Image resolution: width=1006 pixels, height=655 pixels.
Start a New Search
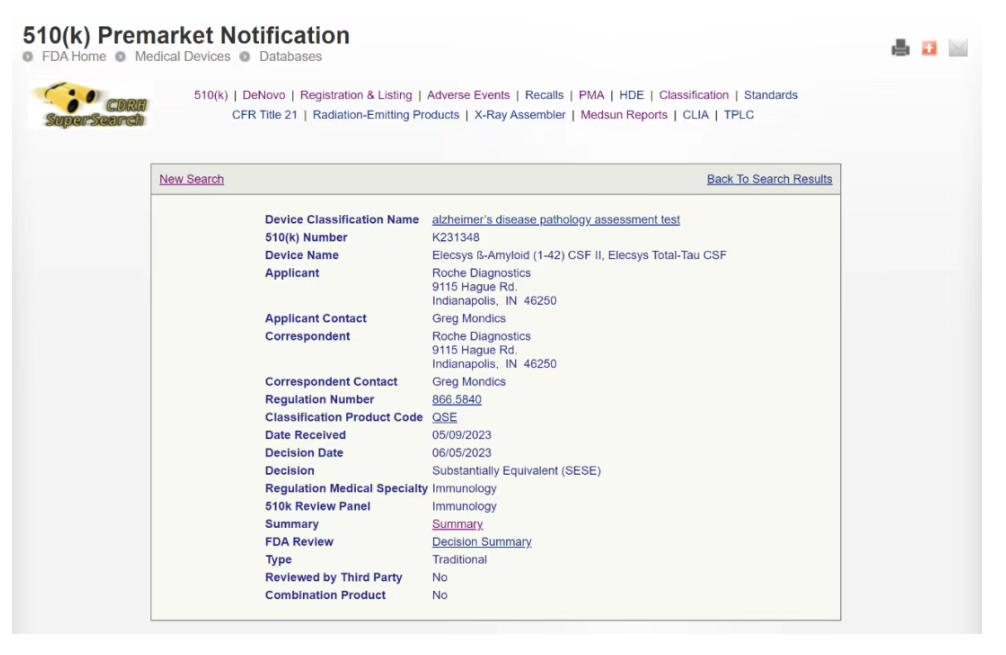[192, 180]
